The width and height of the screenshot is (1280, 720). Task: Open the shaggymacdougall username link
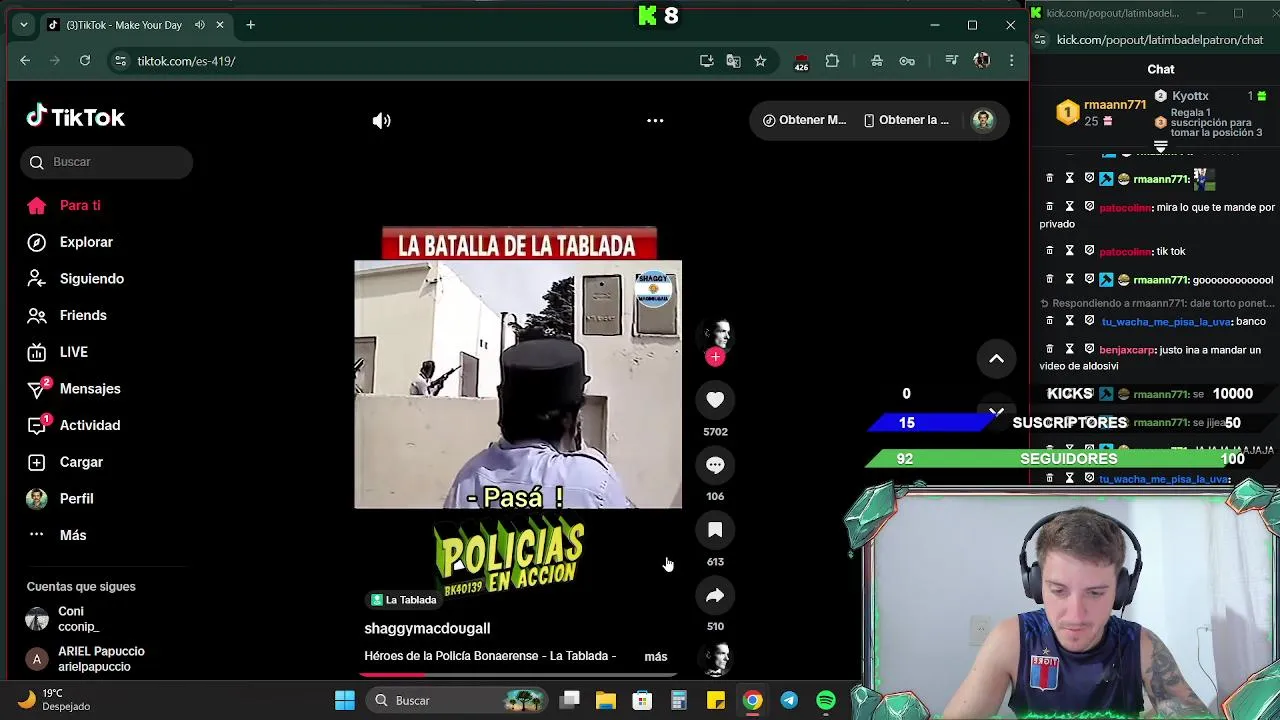pyautogui.click(x=427, y=629)
